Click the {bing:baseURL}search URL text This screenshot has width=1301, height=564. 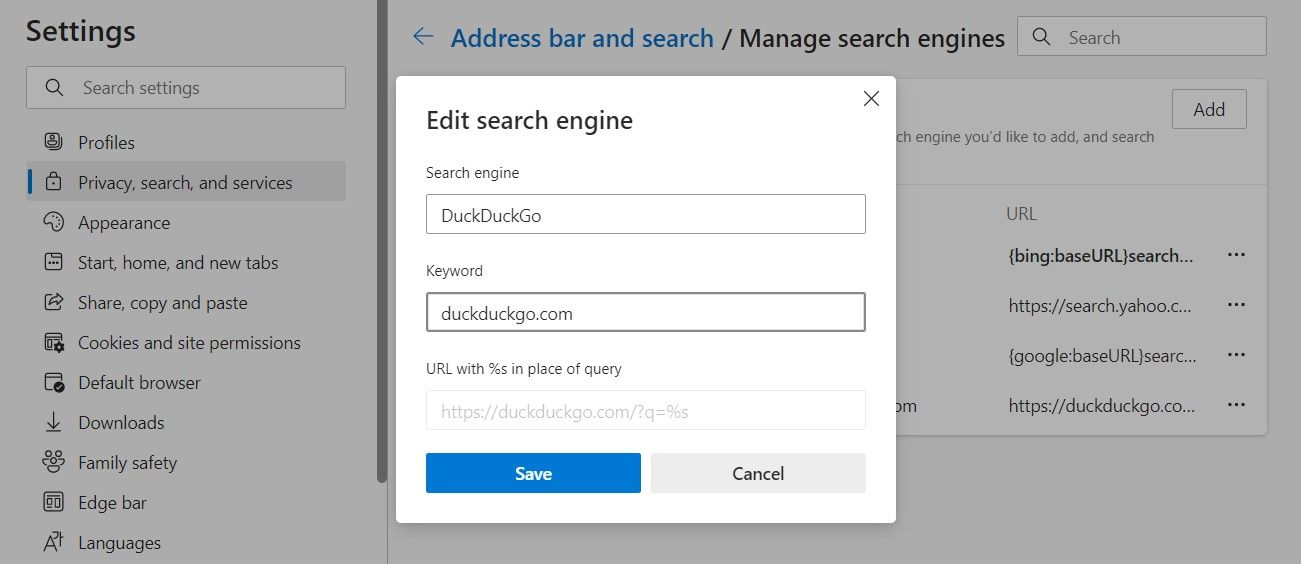pyautogui.click(x=1101, y=256)
